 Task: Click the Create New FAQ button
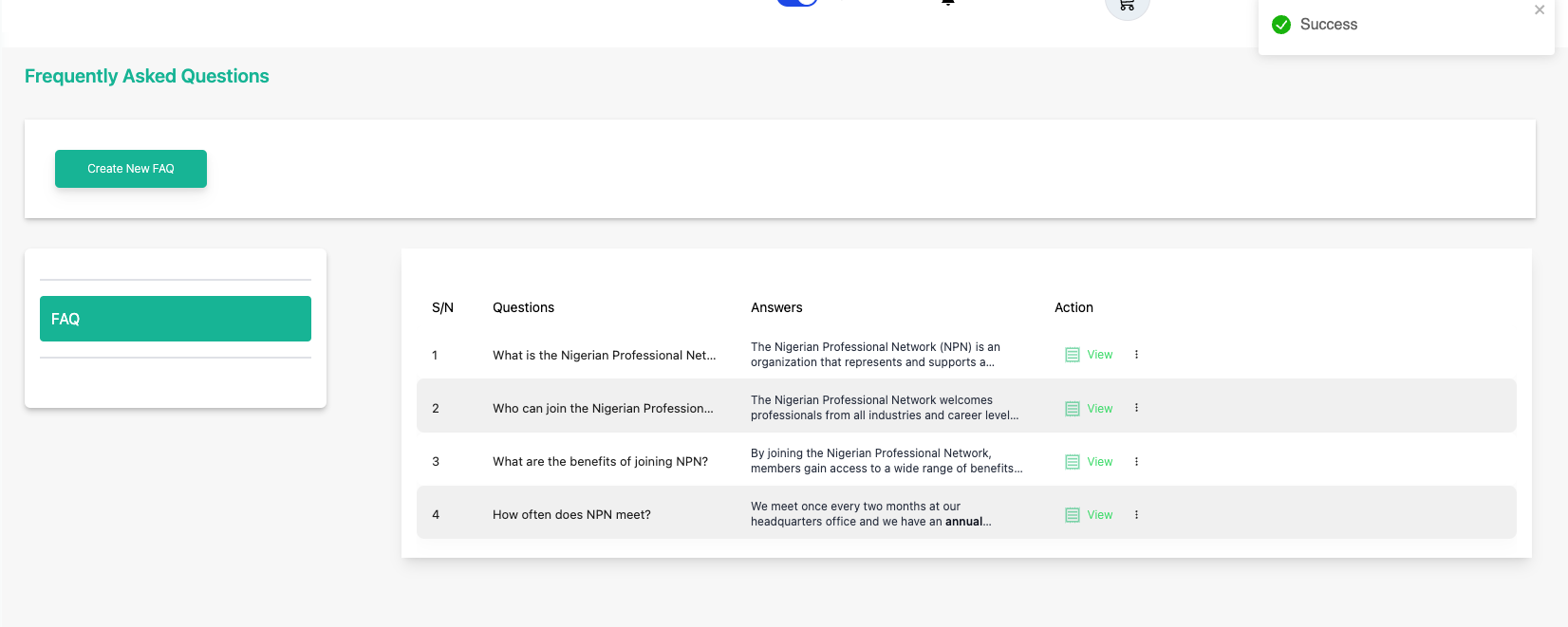point(131,169)
